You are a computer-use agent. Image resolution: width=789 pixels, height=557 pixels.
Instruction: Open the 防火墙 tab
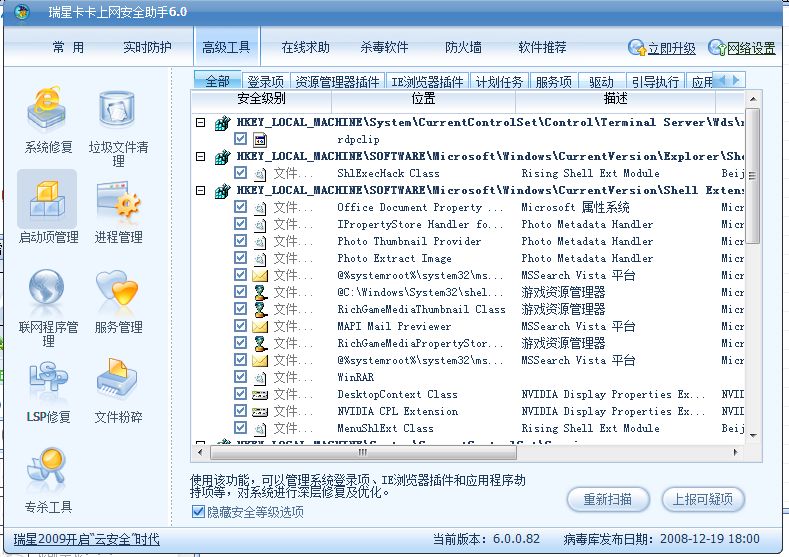click(463, 47)
